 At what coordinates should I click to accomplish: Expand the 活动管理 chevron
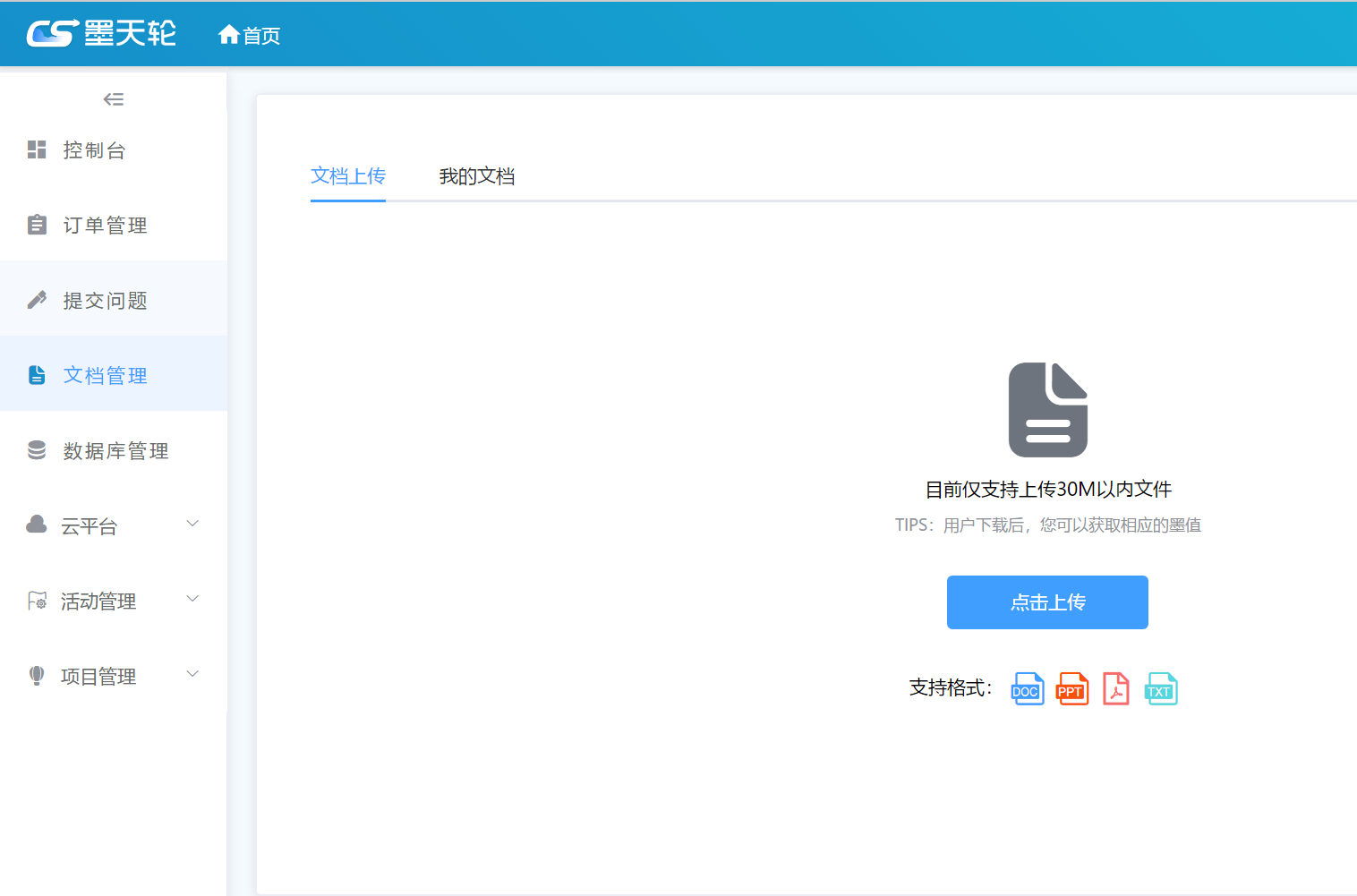pyautogui.click(x=192, y=599)
